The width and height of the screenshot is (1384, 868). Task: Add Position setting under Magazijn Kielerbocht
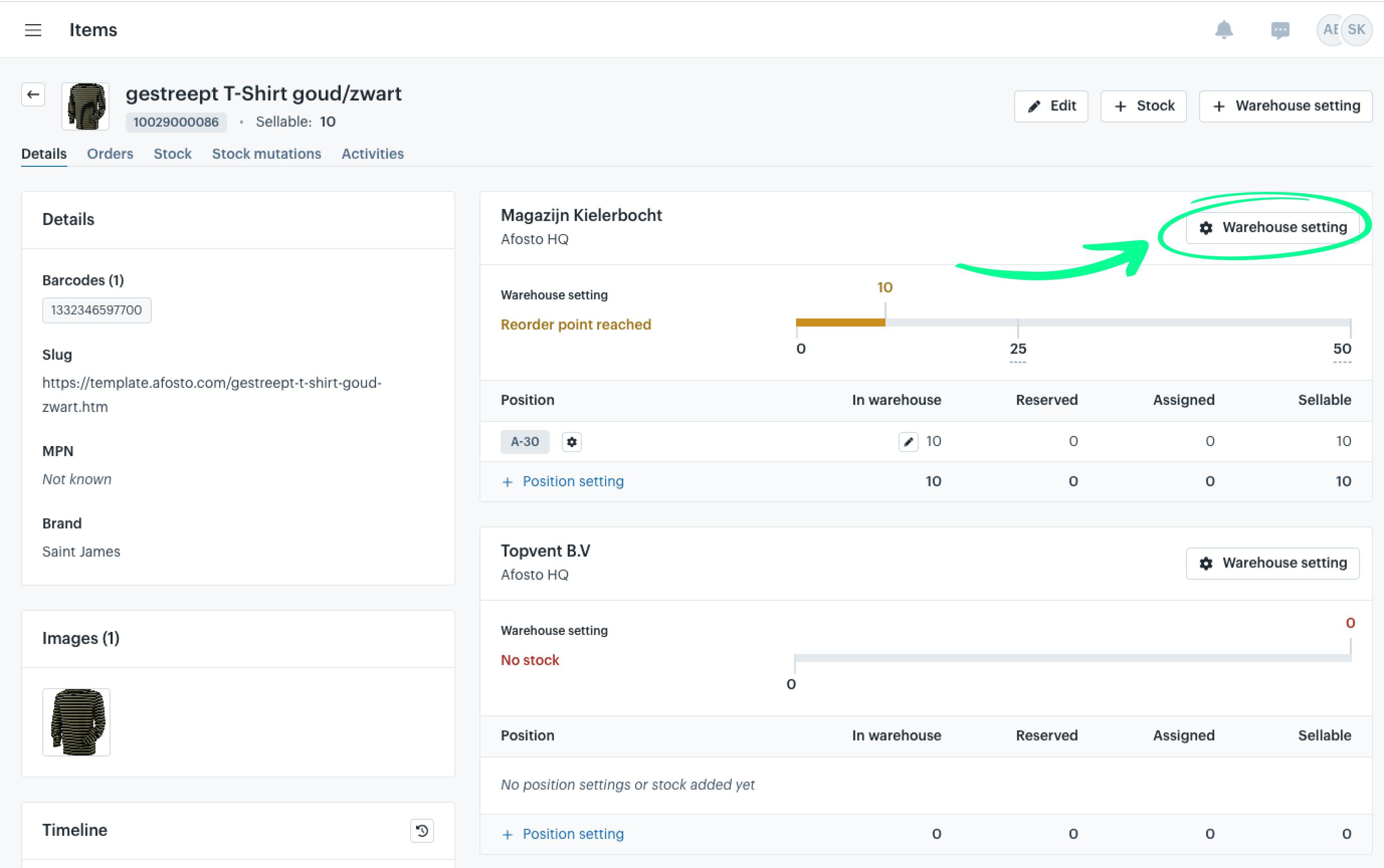(562, 481)
